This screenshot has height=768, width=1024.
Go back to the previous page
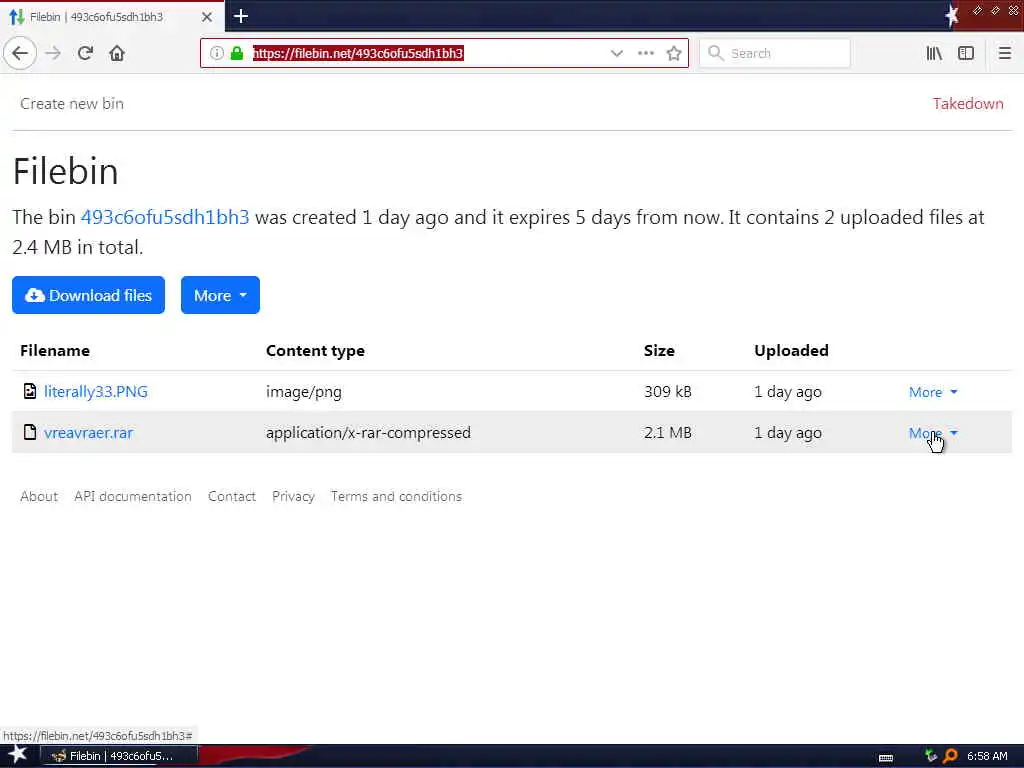20,53
